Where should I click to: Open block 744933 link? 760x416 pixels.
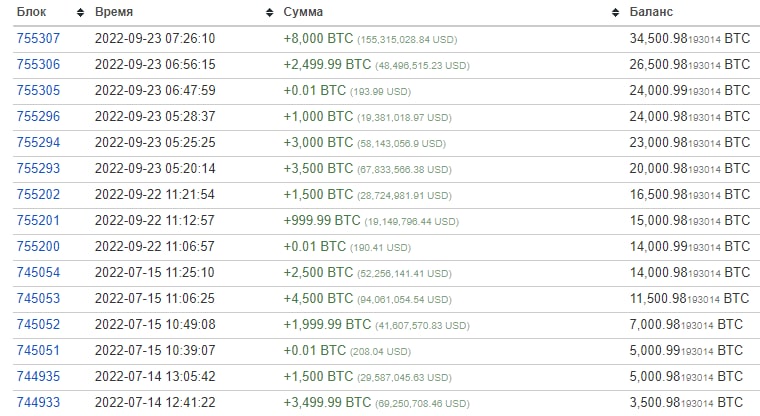tap(38, 402)
